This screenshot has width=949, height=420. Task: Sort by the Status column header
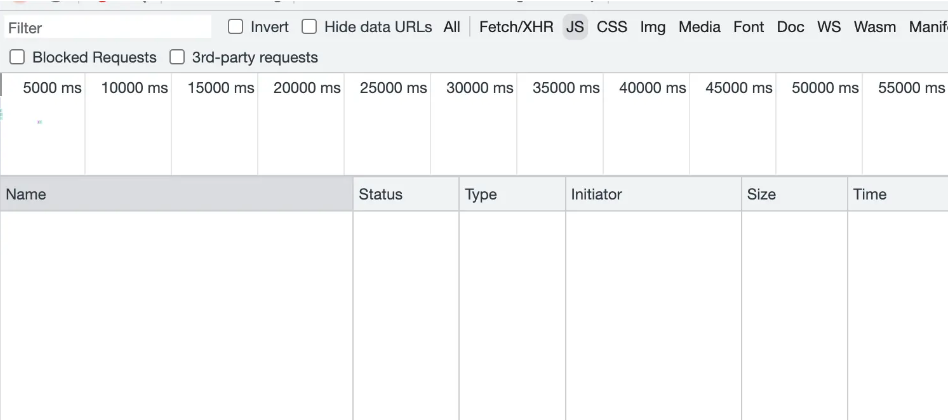(405, 195)
